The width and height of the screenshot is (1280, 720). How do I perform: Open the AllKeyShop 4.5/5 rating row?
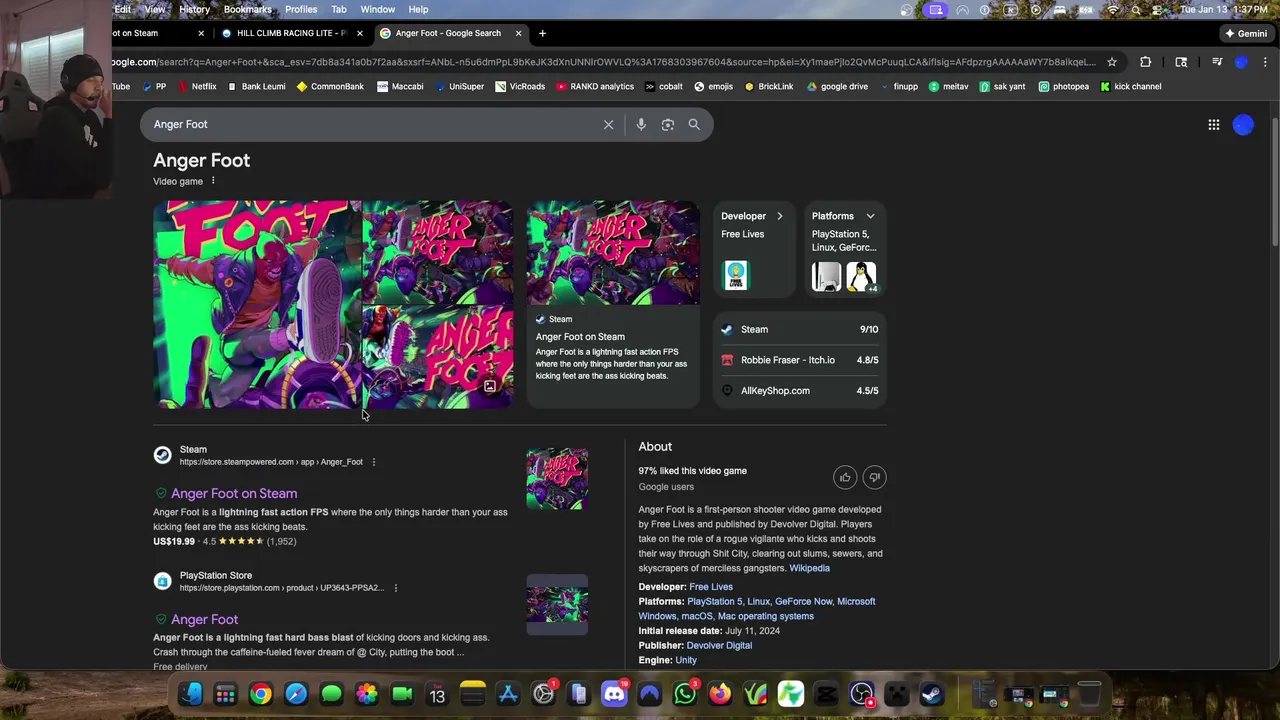800,391
